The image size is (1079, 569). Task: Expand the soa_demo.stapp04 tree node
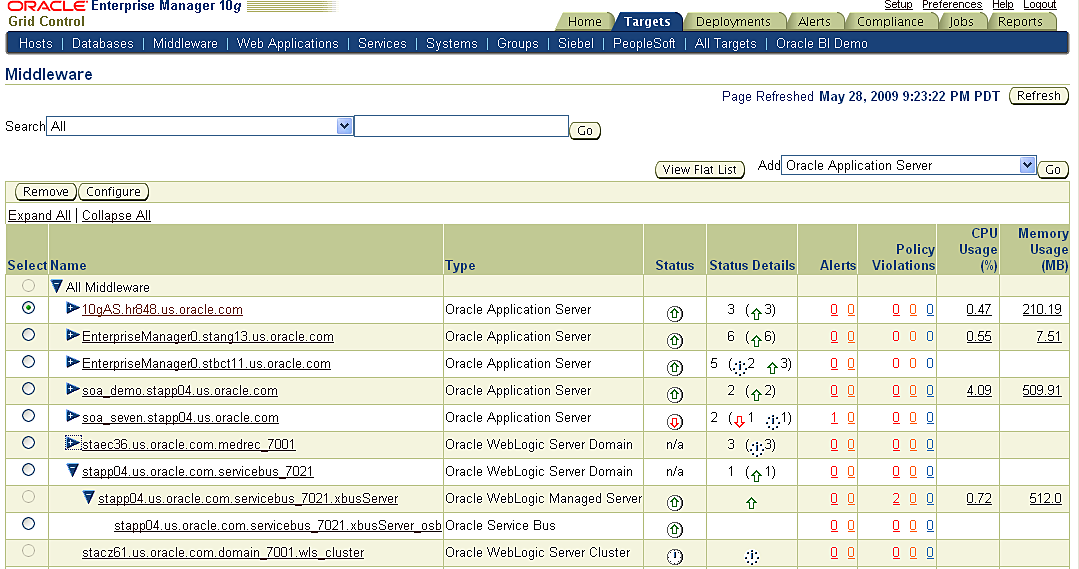point(72,389)
